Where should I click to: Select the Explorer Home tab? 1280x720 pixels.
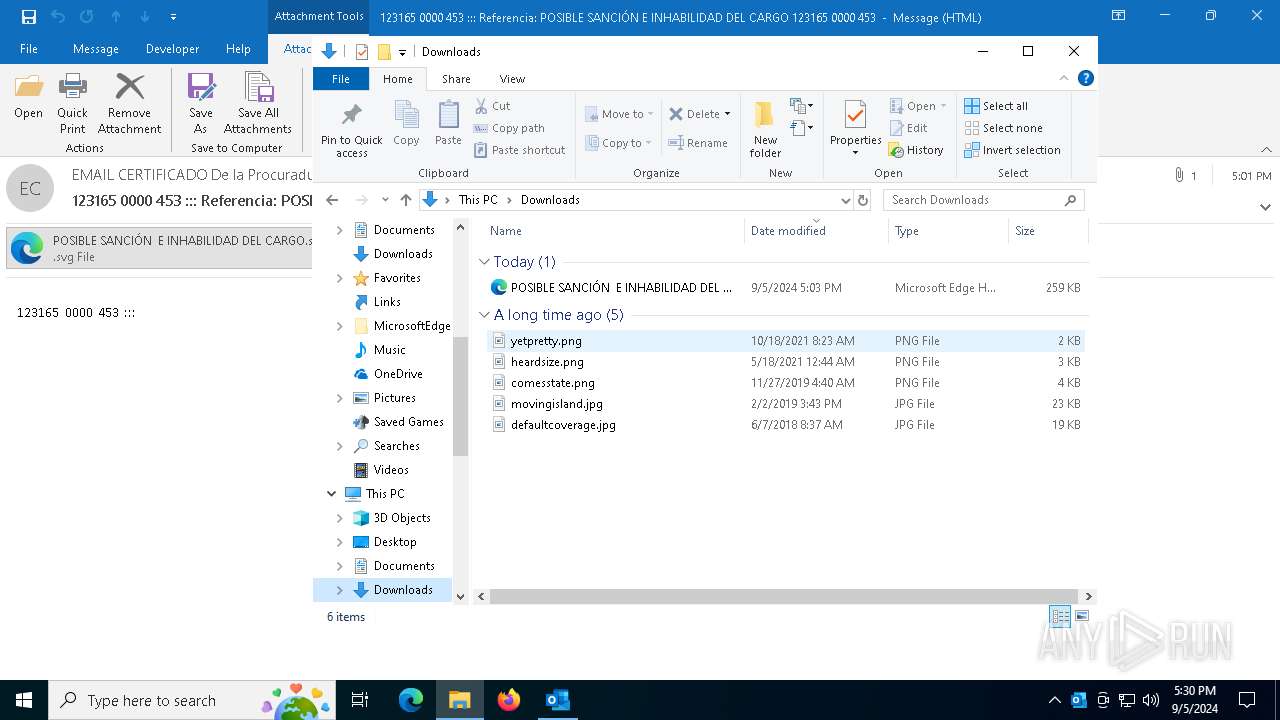[x=398, y=79]
